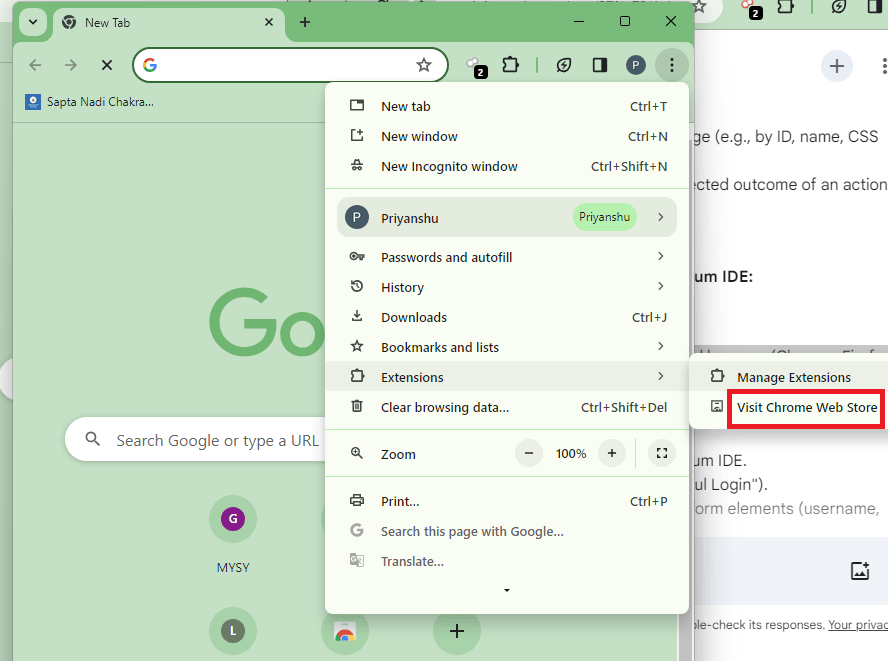This screenshot has width=888, height=661.
Task: Select Search this page with Google
Action: [x=507, y=531]
